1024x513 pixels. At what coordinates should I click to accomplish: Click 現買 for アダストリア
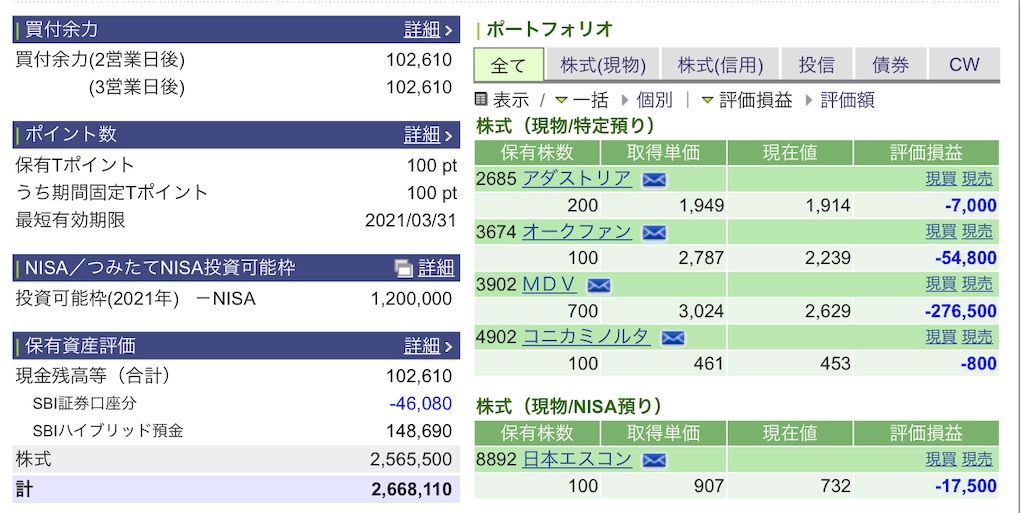pyautogui.click(x=940, y=179)
